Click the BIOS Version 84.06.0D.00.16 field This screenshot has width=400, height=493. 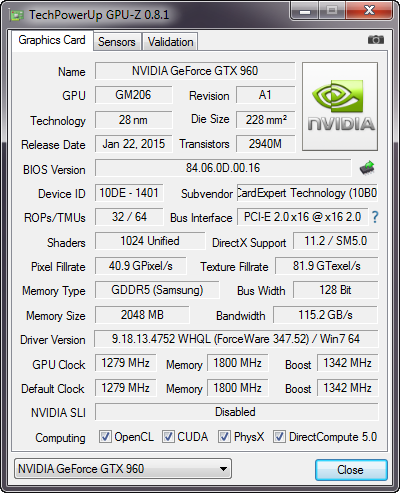click(x=223, y=168)
